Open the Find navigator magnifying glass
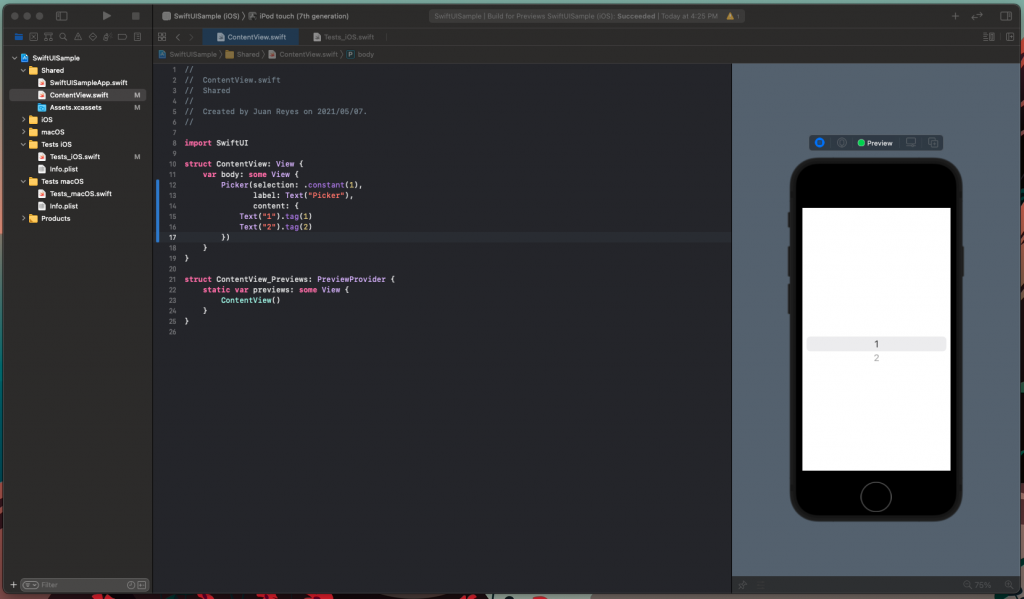 62,36
